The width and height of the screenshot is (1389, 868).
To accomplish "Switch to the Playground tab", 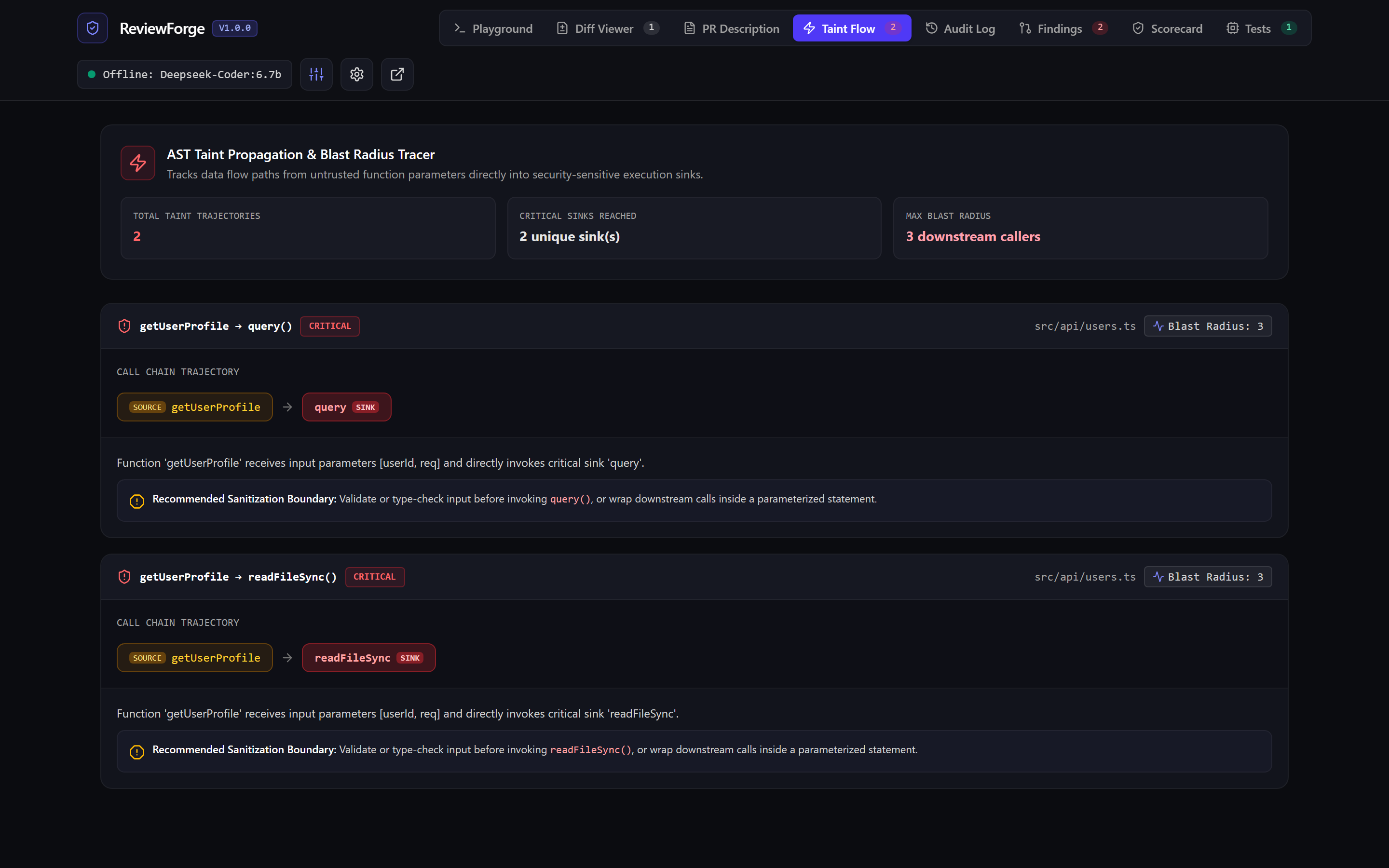I will 493,28.
